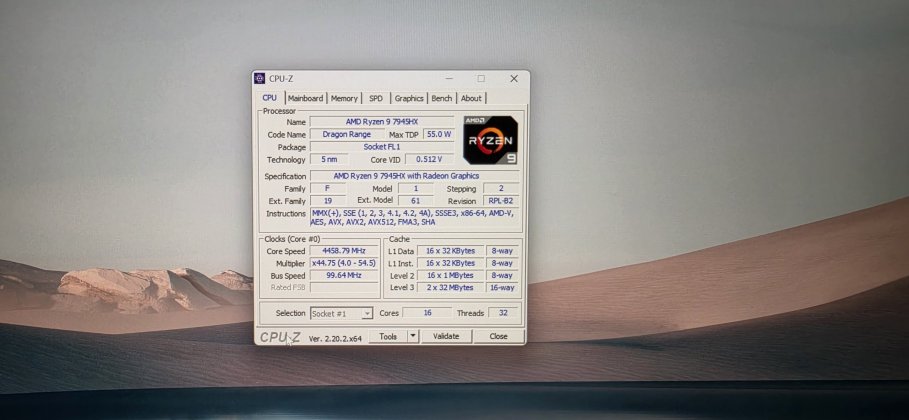
Task: Switch to the SPD tab
Action: click(x=376, y=98)
